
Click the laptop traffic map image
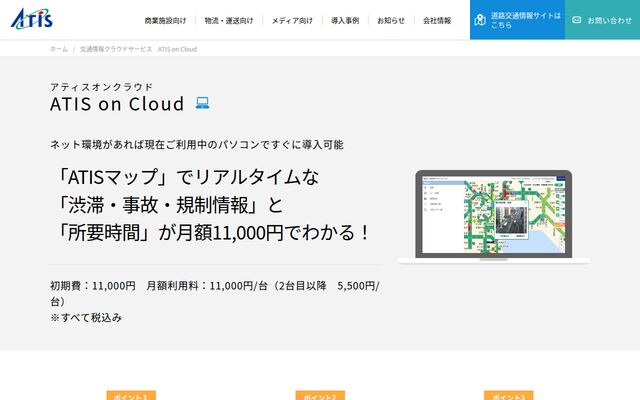point(493,217)
